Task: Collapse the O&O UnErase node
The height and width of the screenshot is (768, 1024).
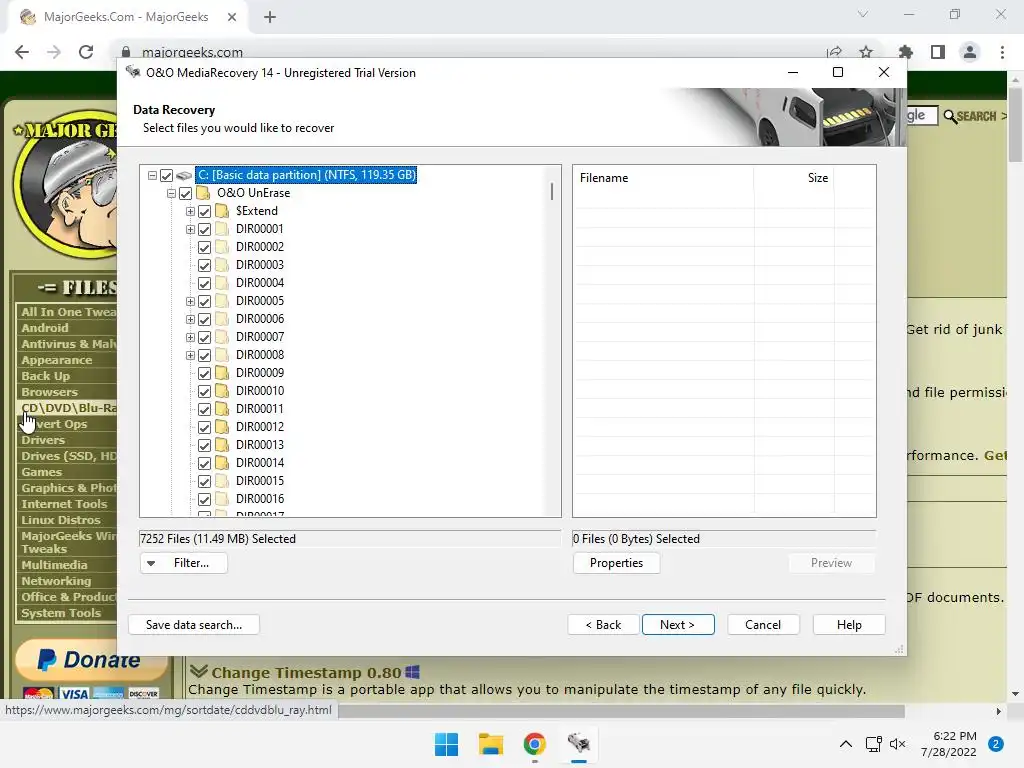Action: pyautogui.click(x=171, y=193)
